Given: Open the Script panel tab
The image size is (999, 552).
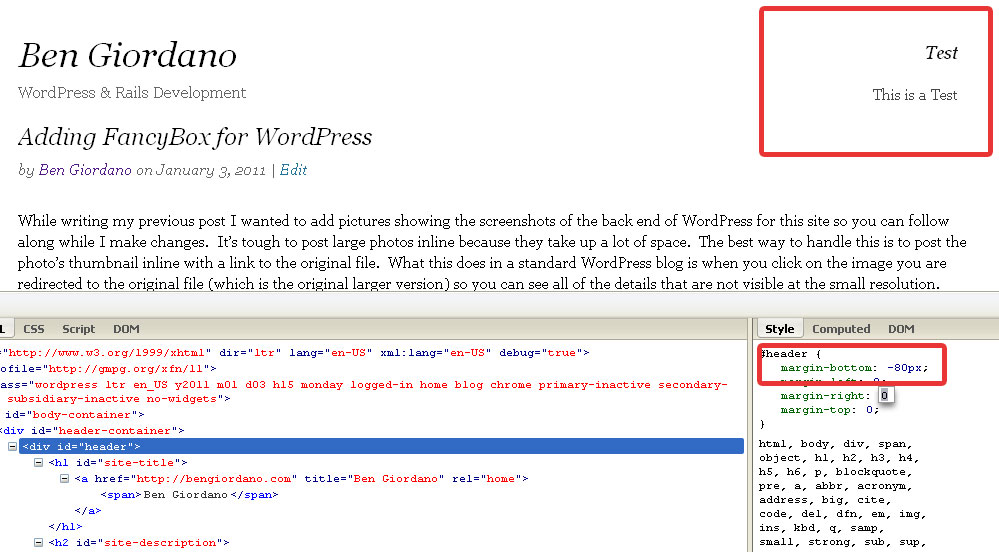Looking at the screenshot, I should coord(79,329).
